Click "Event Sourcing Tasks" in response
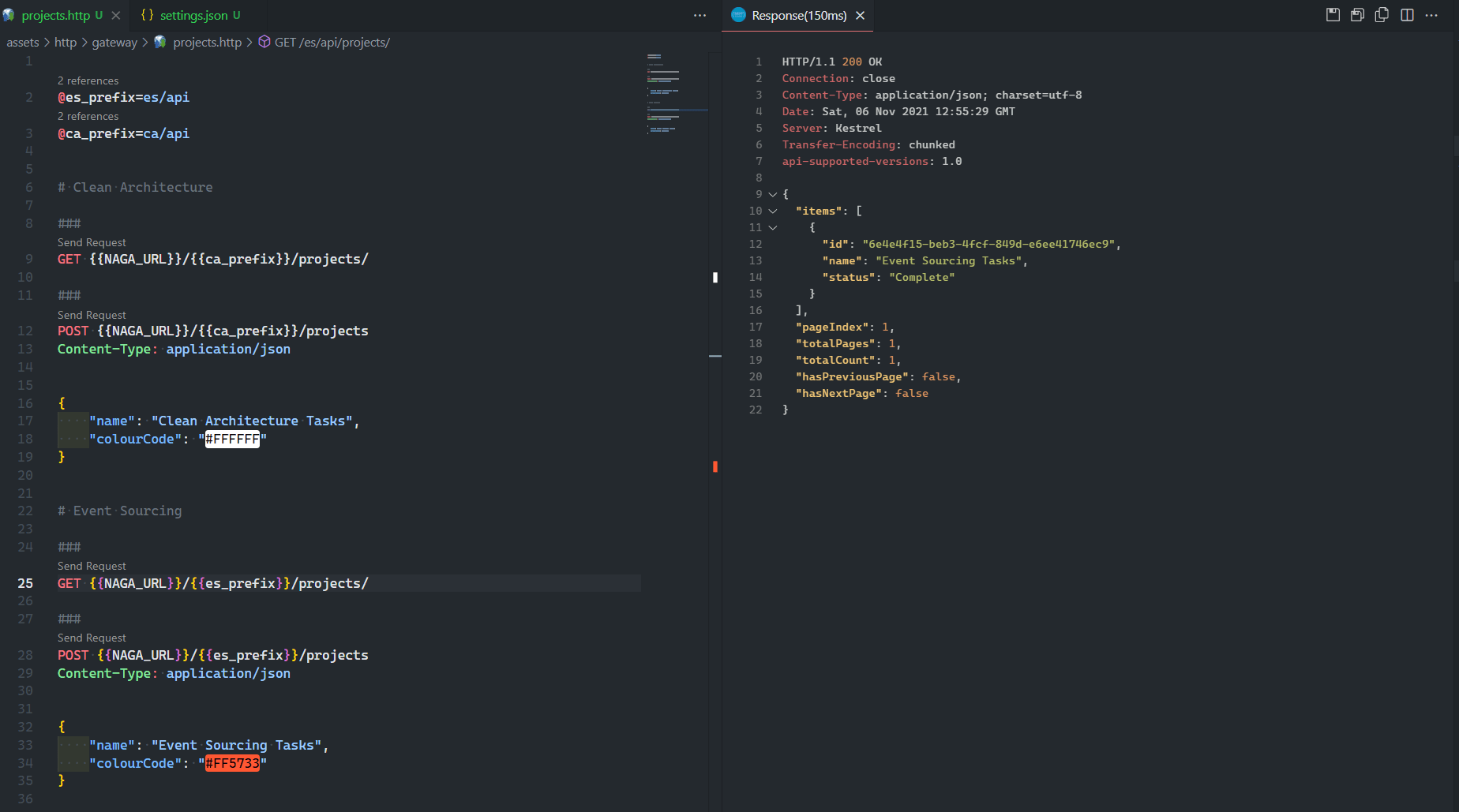Image resolution: width=1459 pixels, height=812 pixels. point(948,260)
